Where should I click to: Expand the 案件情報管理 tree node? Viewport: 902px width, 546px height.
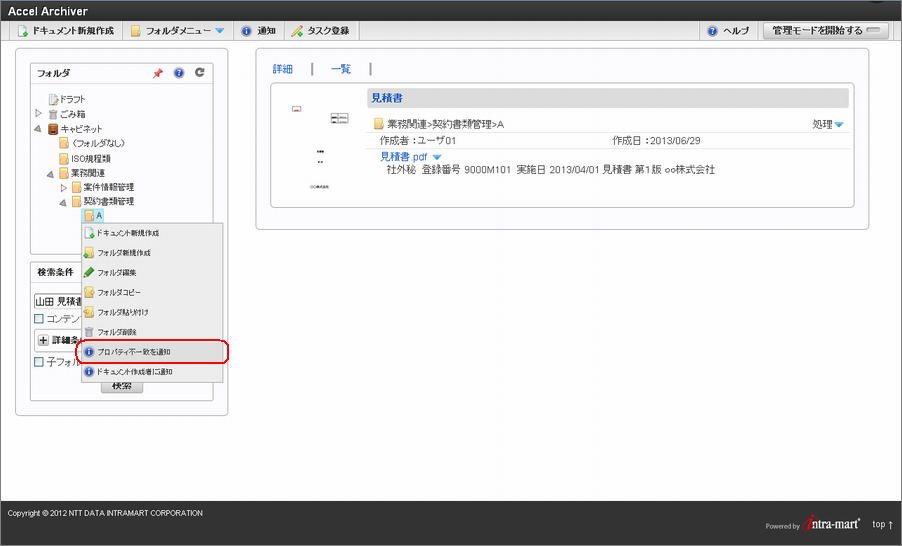point(63,188)
